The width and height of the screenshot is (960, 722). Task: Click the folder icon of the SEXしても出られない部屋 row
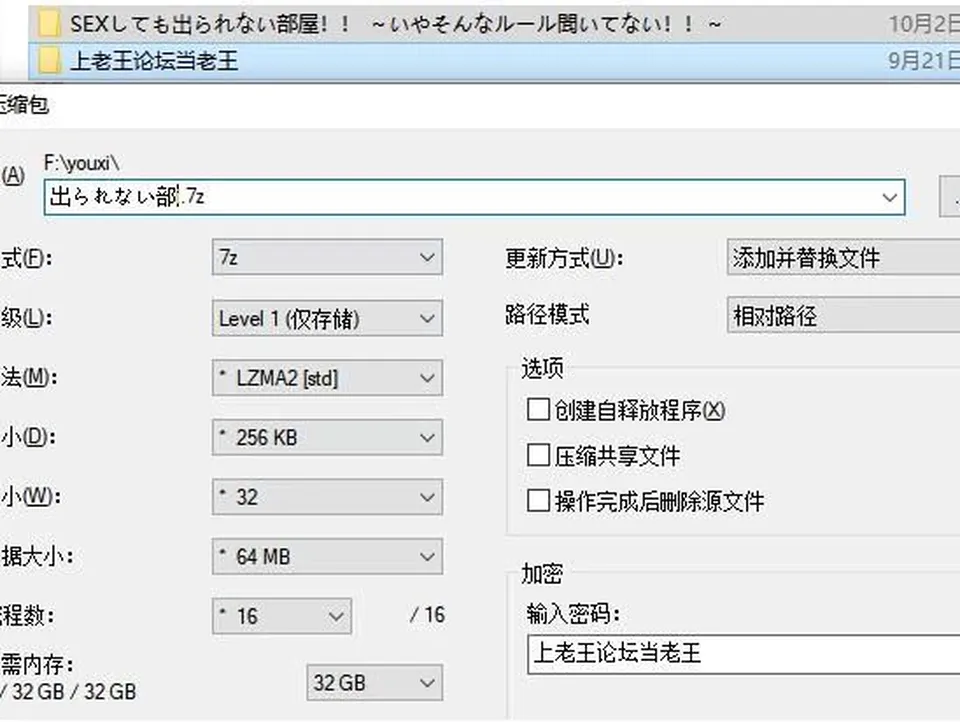click(x=49, y=24)
